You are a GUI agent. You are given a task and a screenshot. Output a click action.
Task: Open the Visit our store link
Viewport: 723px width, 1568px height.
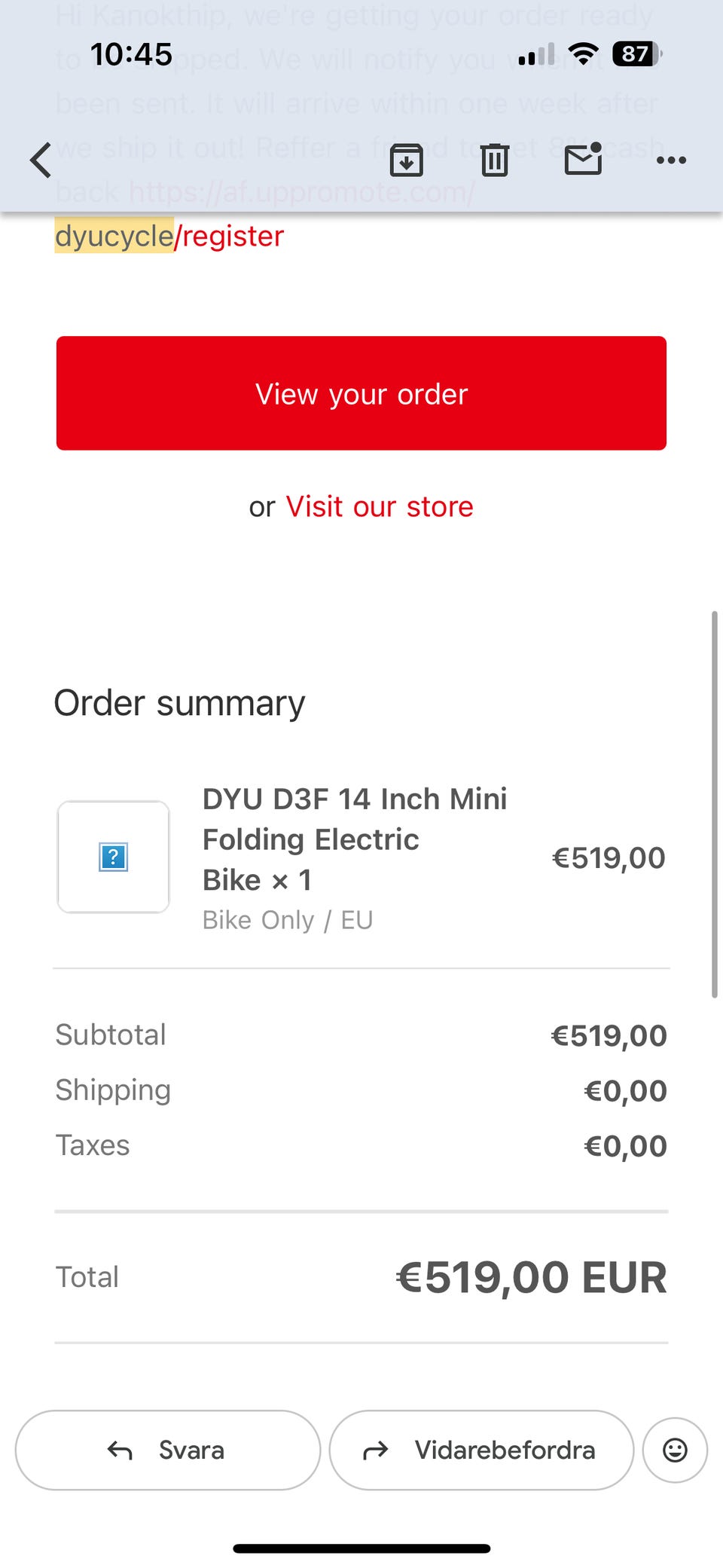tap(380, 506)
